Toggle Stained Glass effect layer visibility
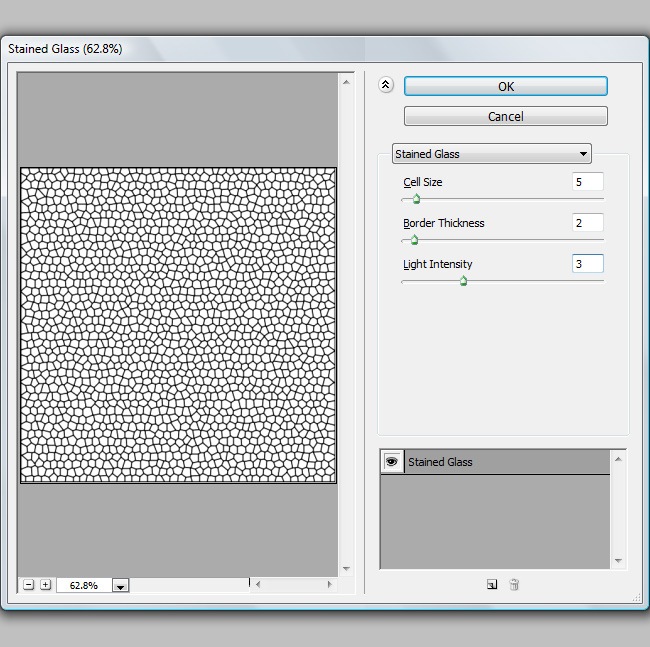This screenshot has width=650, height=647. [x=392, y=462]
